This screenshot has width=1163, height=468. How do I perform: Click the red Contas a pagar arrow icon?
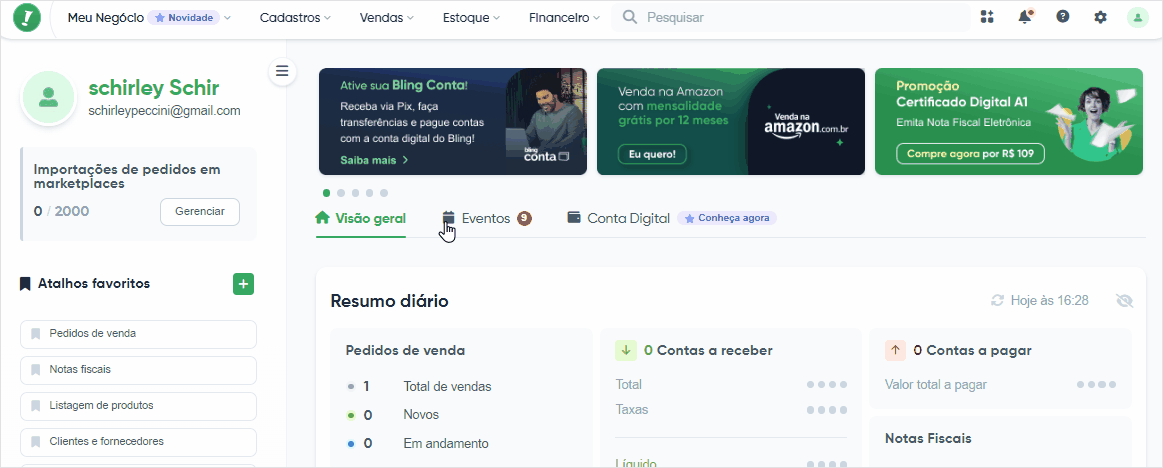[x=896, y=351]
